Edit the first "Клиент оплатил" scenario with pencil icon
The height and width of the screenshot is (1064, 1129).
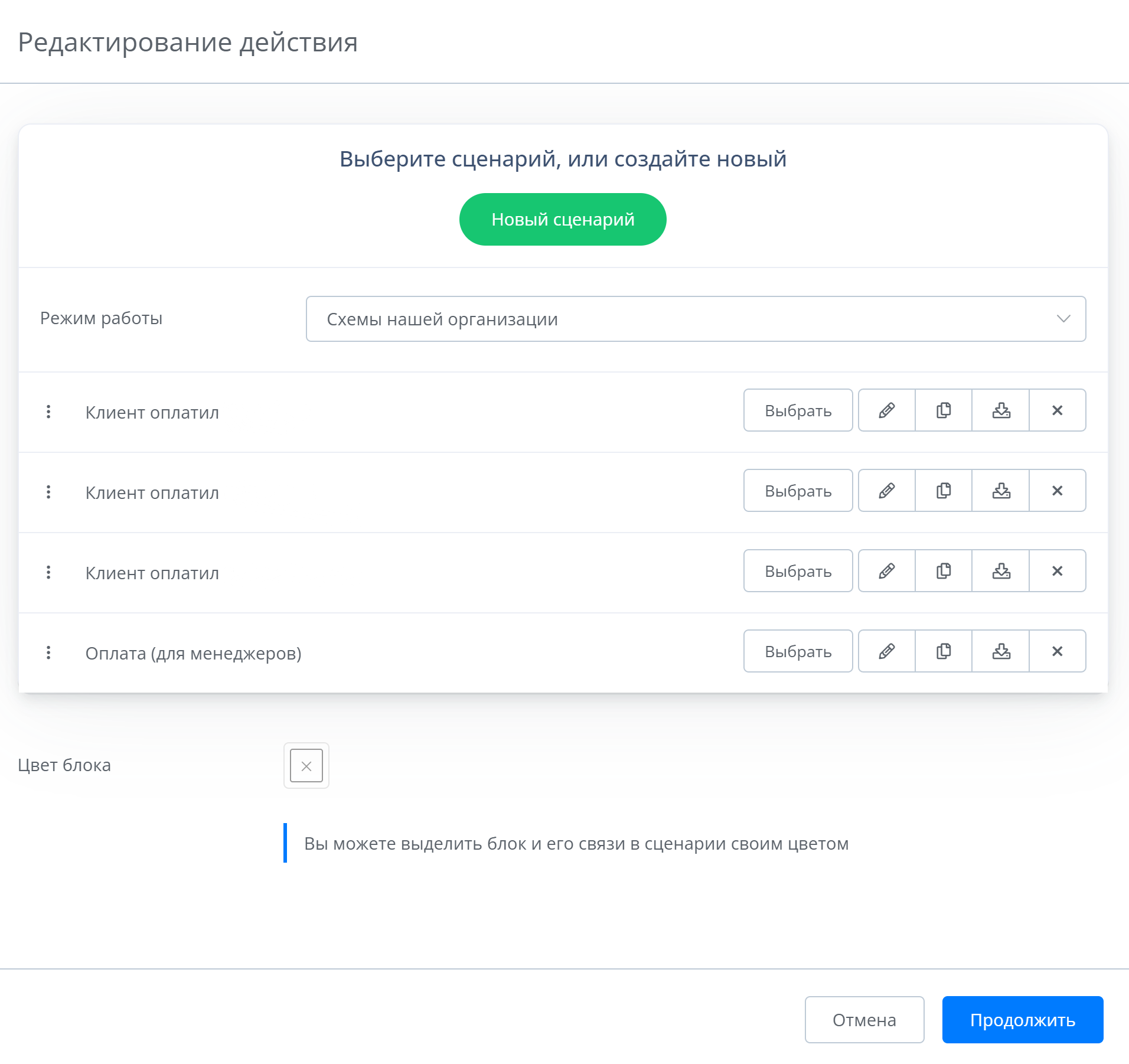pos(886,410)
